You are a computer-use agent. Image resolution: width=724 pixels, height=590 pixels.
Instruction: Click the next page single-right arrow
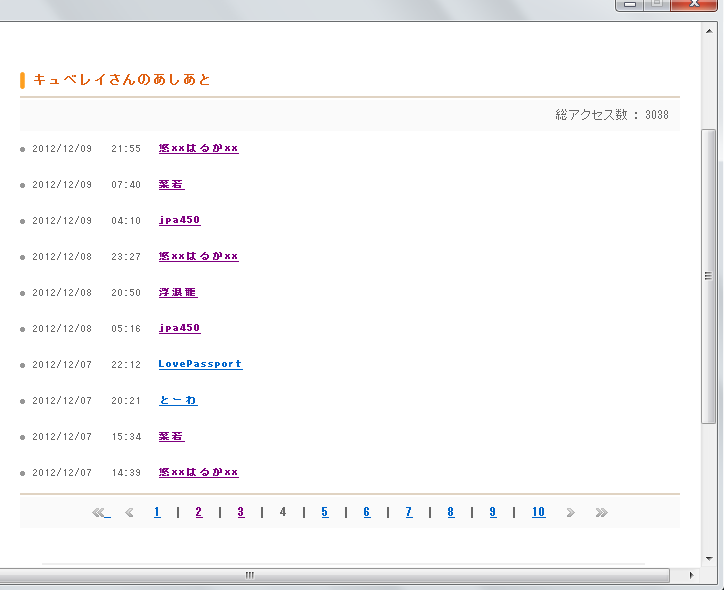pyautogui.click(x=570, y=513)
